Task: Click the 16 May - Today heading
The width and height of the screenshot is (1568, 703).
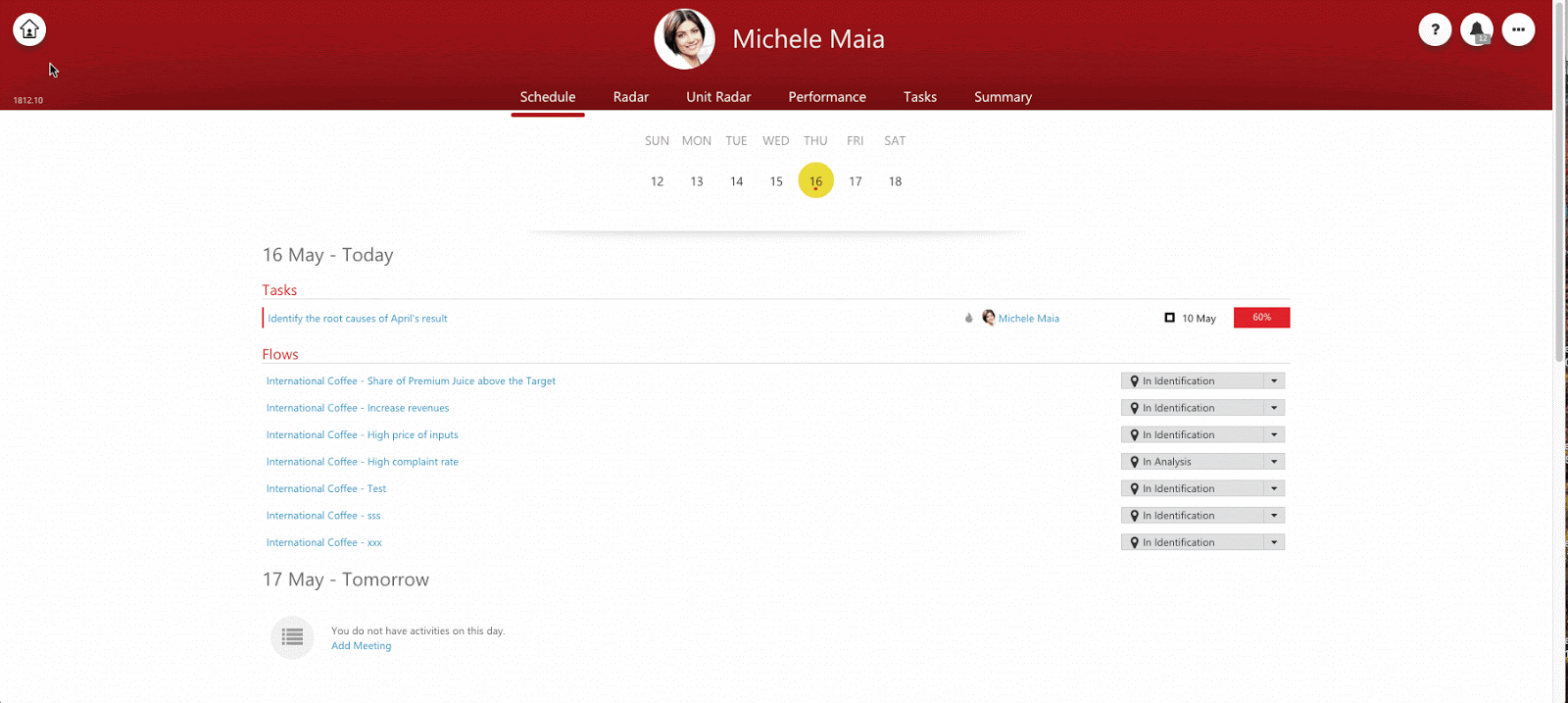Action: tap(327, 255)
